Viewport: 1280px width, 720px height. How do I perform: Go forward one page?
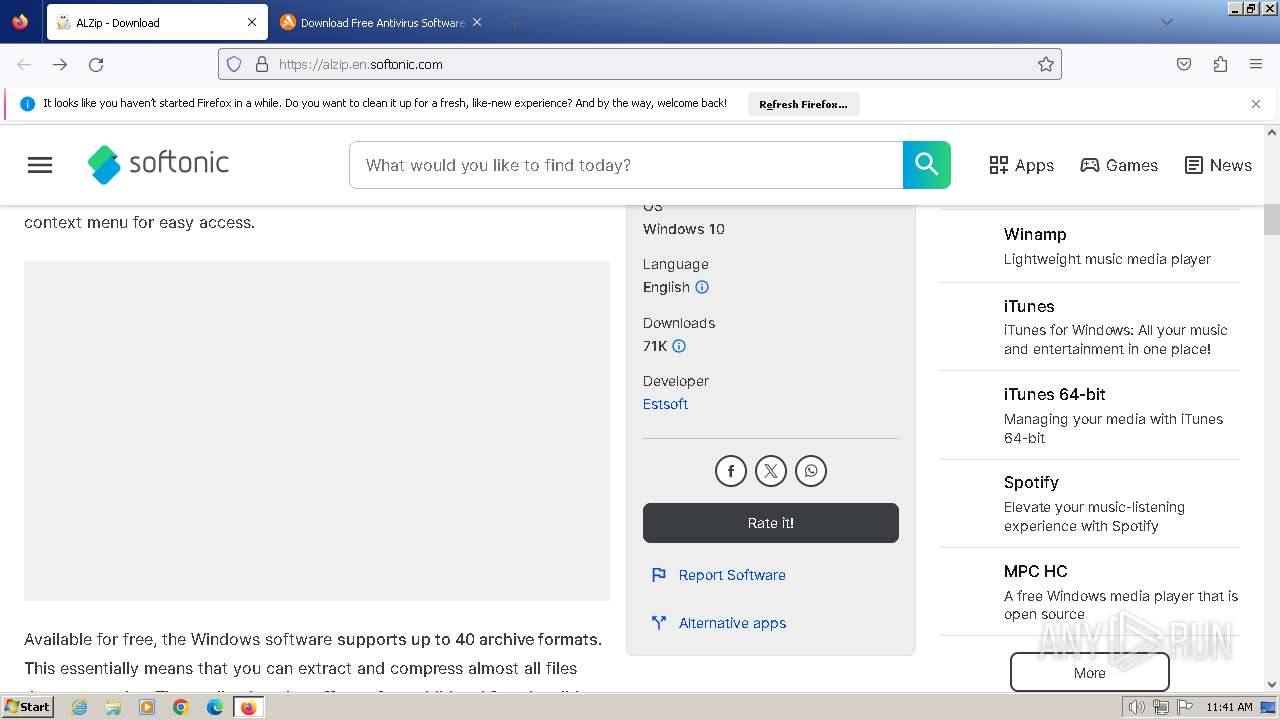click(x=60, y=64)
